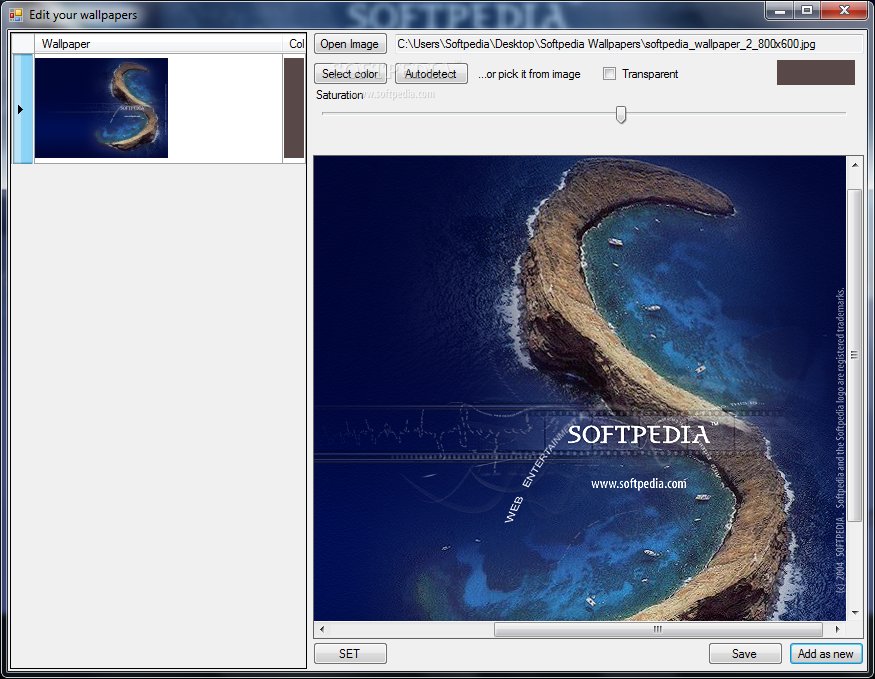Click the vertical scrollbar thumb of preview

(x=854, y=355)
